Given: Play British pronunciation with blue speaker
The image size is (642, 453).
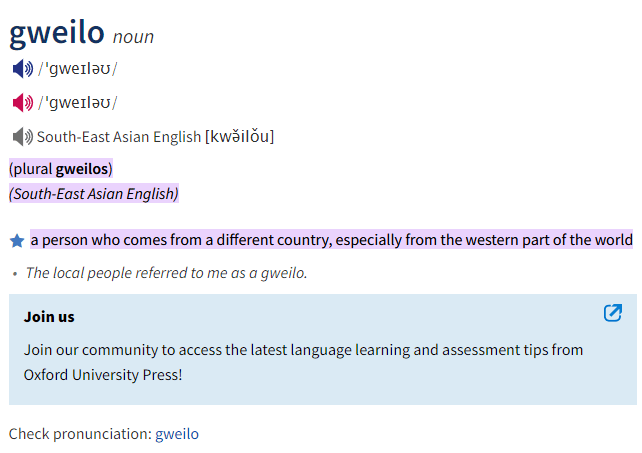Looking at the screenshot, I should coord(22,68).
